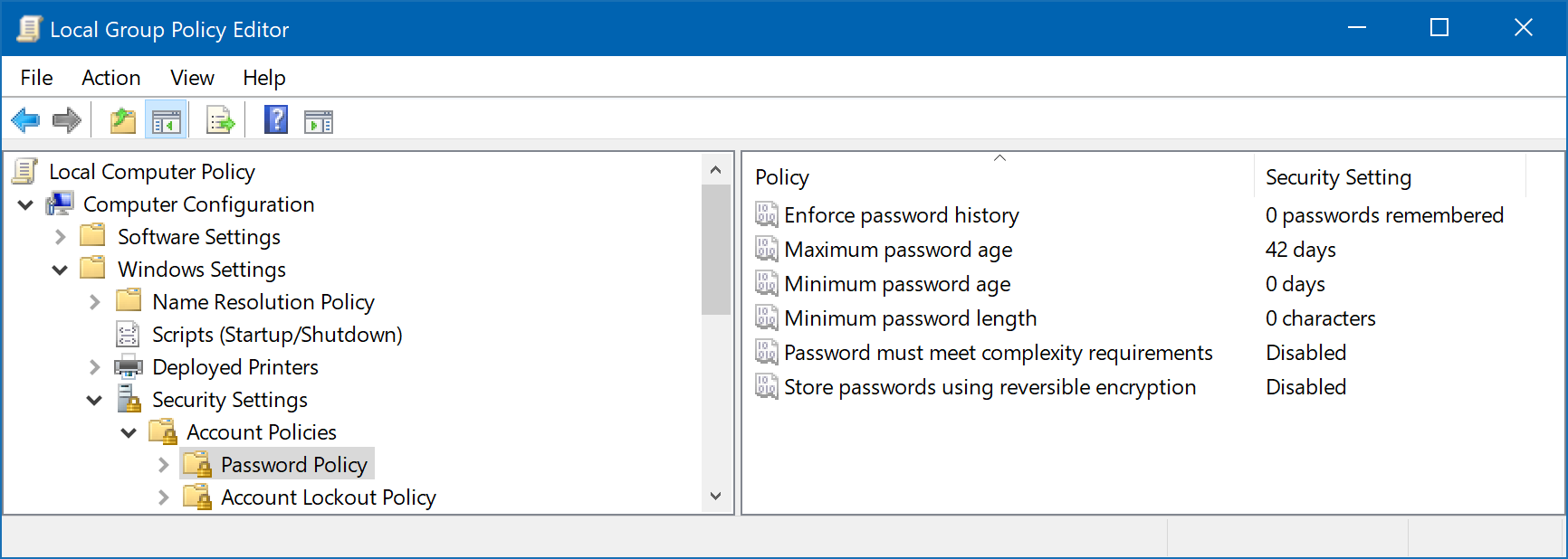Click the '0 characters' setting value

[x=1321, y=318]
